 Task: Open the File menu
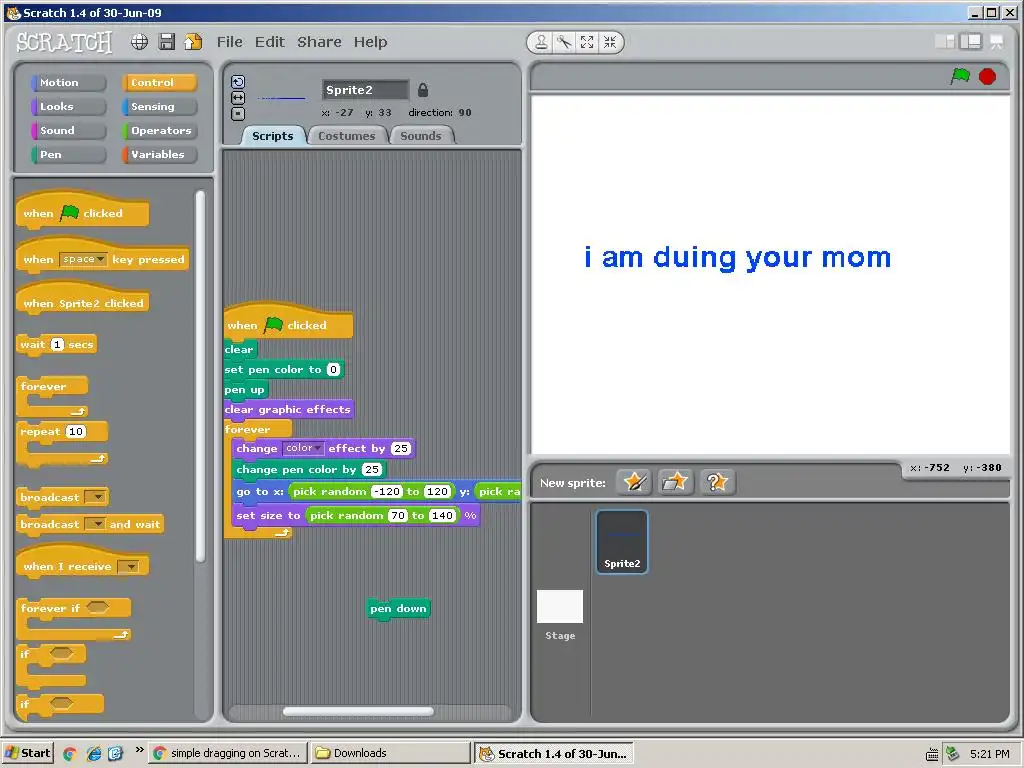(x=230, y=42)
